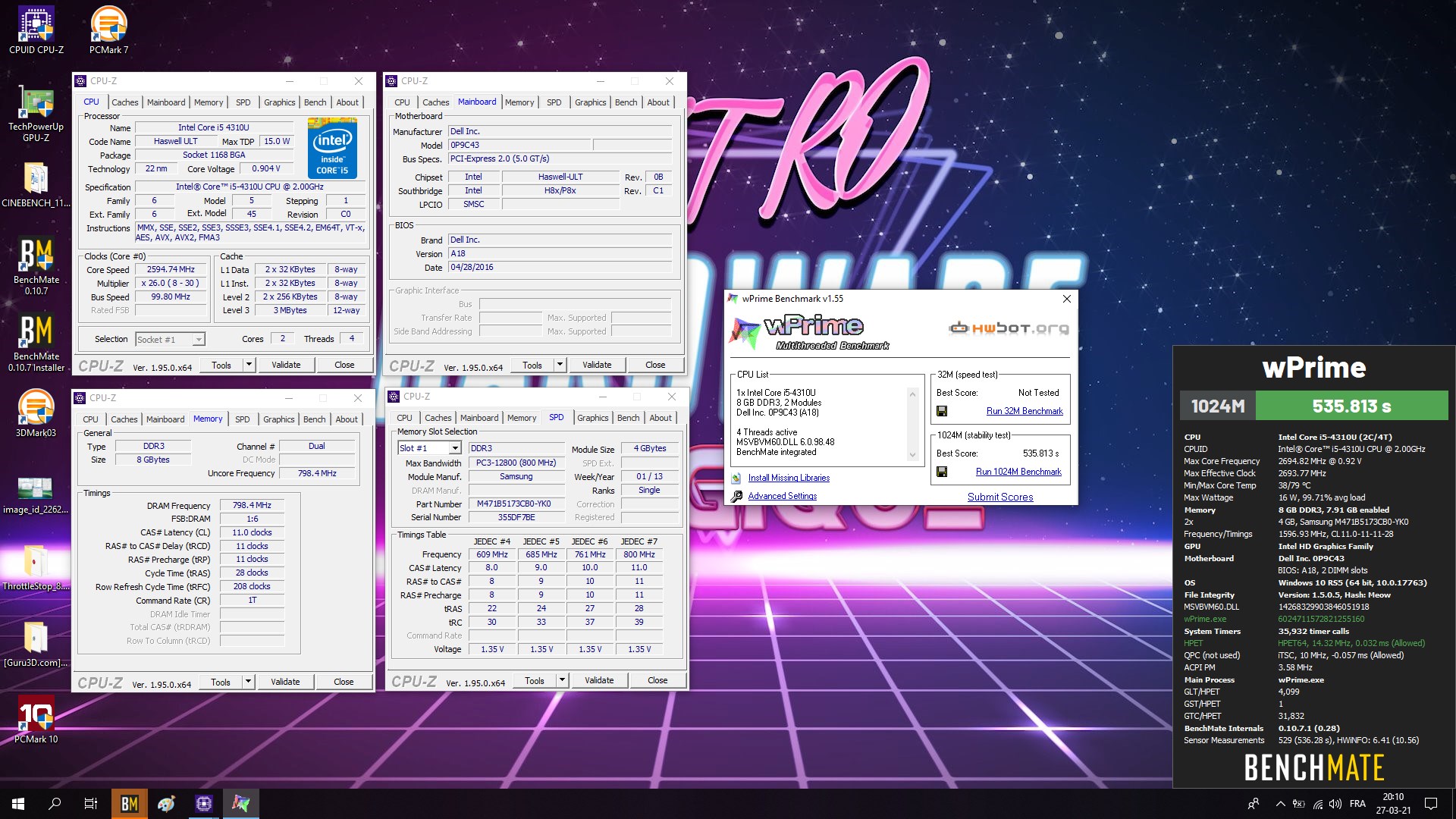Image resolution: width=1456 pixels, height=819 pixels.
Task: Select Caches tab in top-left CPU-Z
Action: tap(124, 102)
